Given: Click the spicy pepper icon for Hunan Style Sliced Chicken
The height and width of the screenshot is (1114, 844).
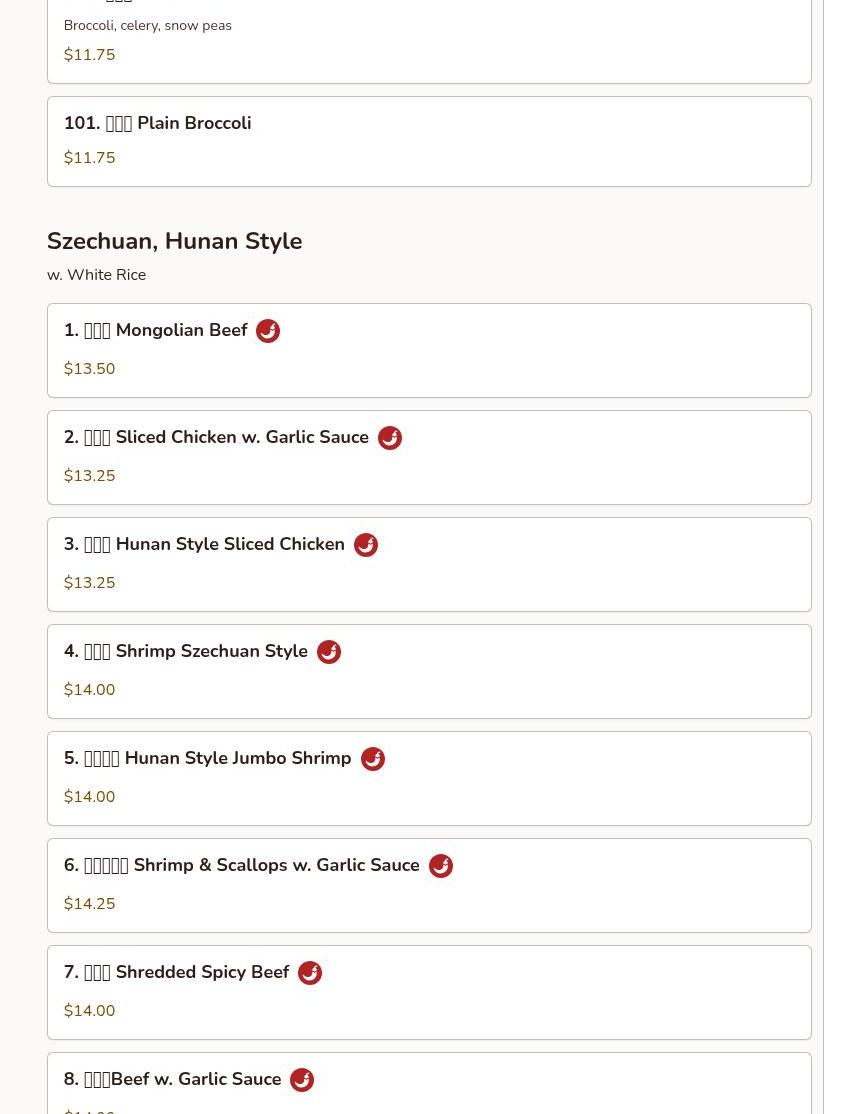Looking at the screenshot, I should 366,545.
